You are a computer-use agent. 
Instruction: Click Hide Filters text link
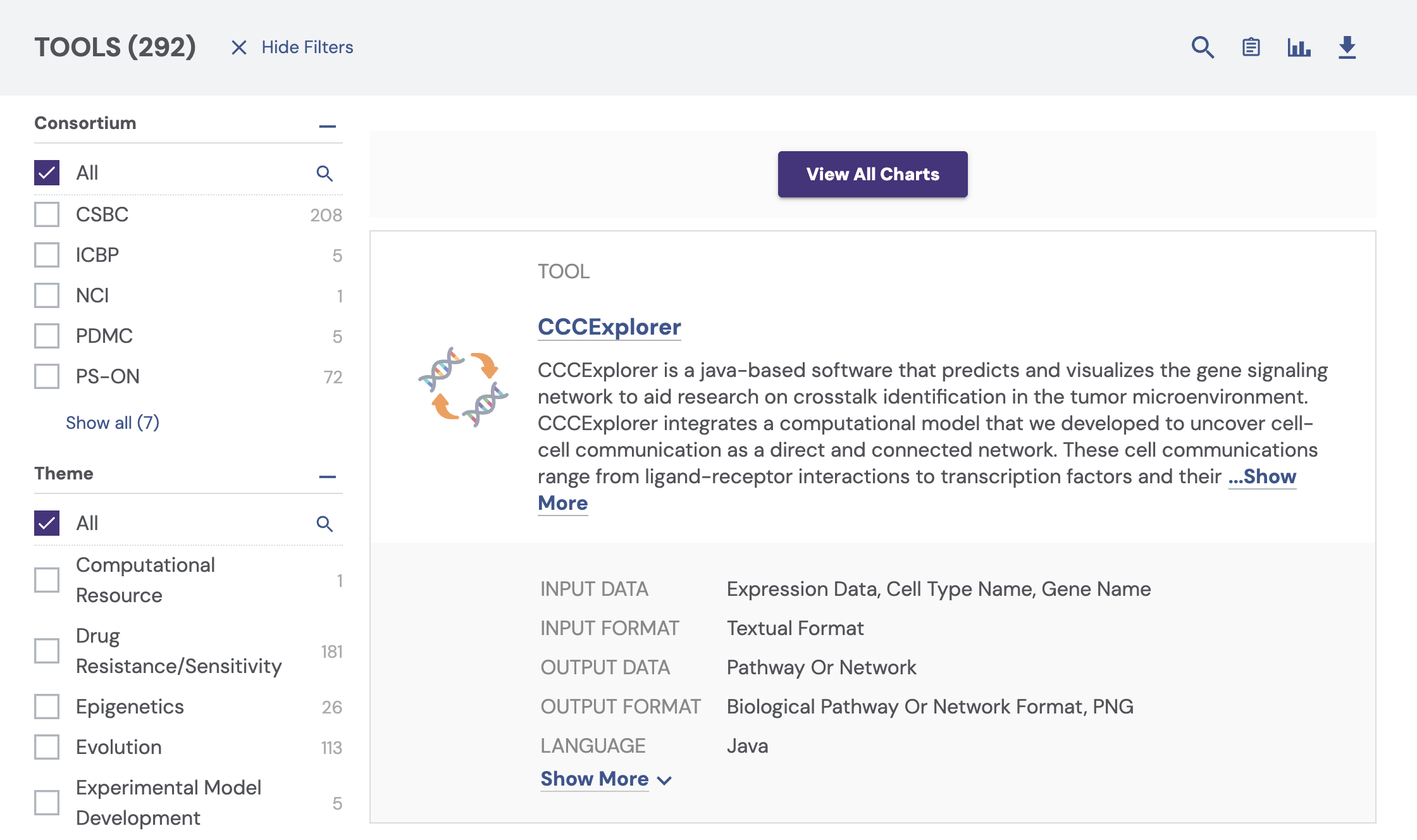[307, 47]
